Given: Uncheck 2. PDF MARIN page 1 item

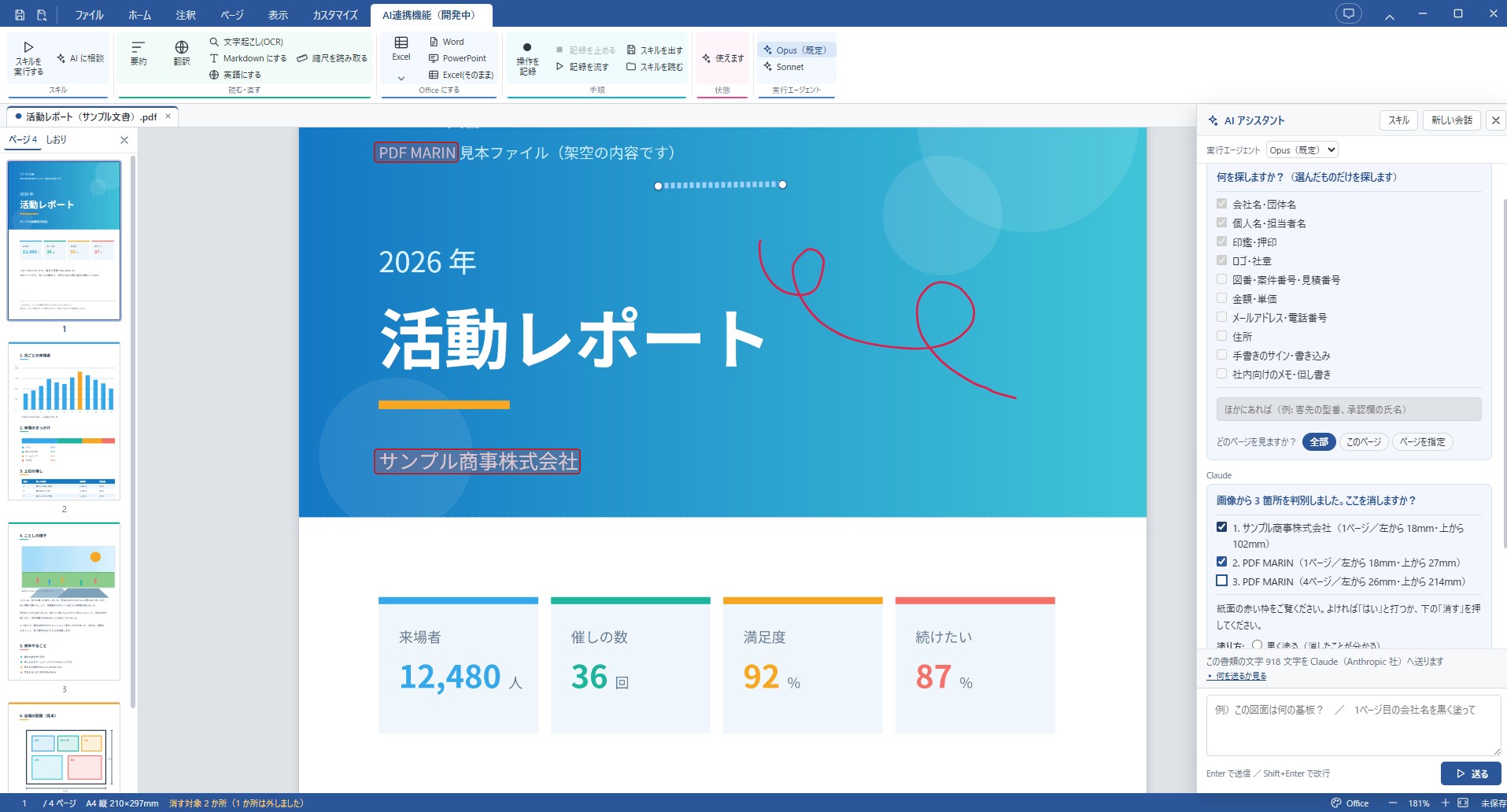Looking at the screenshot, I should point(1221,562).
